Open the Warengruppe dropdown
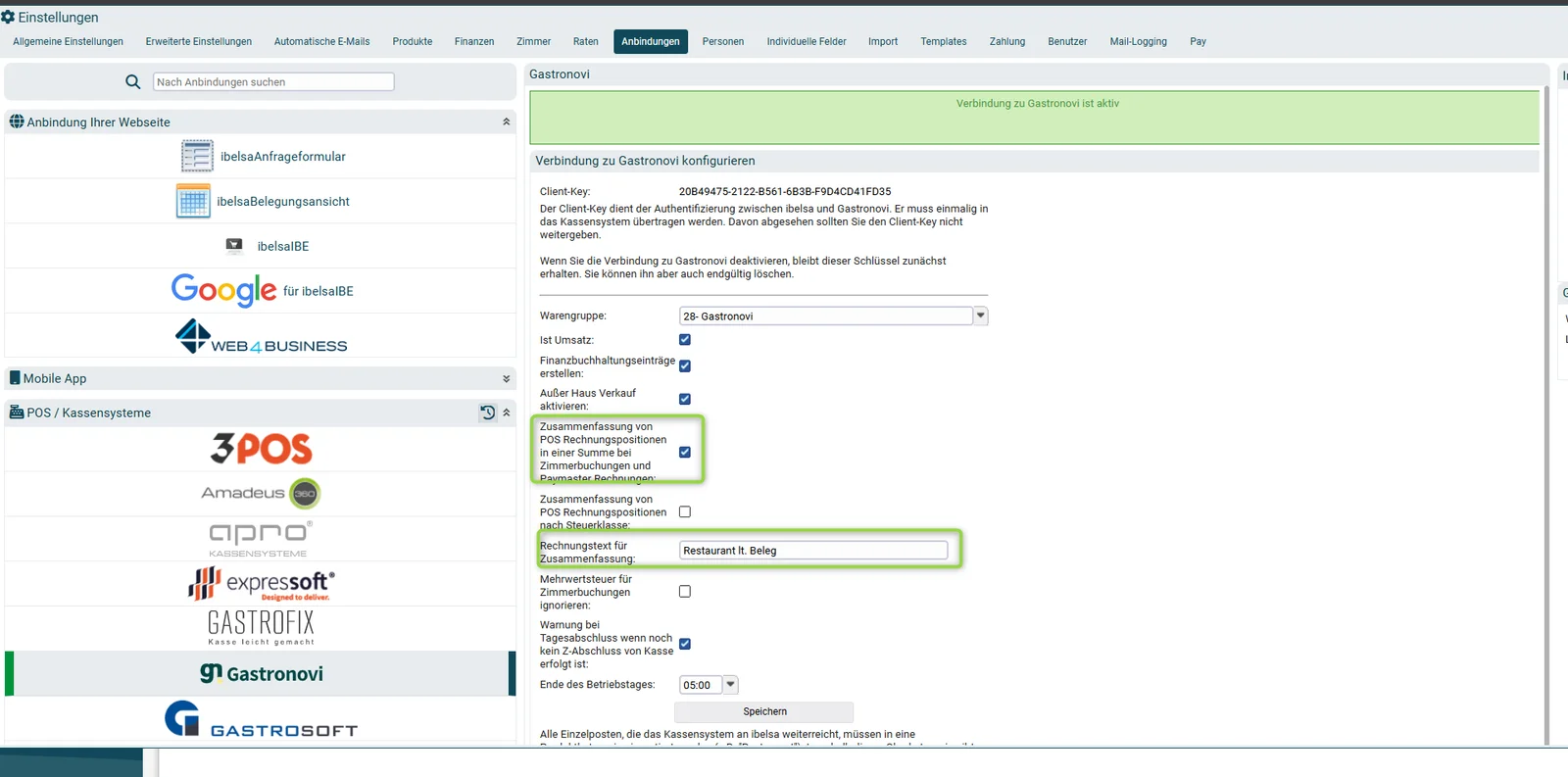Viewport: 1568px width, 777px height. click(833, 316)
